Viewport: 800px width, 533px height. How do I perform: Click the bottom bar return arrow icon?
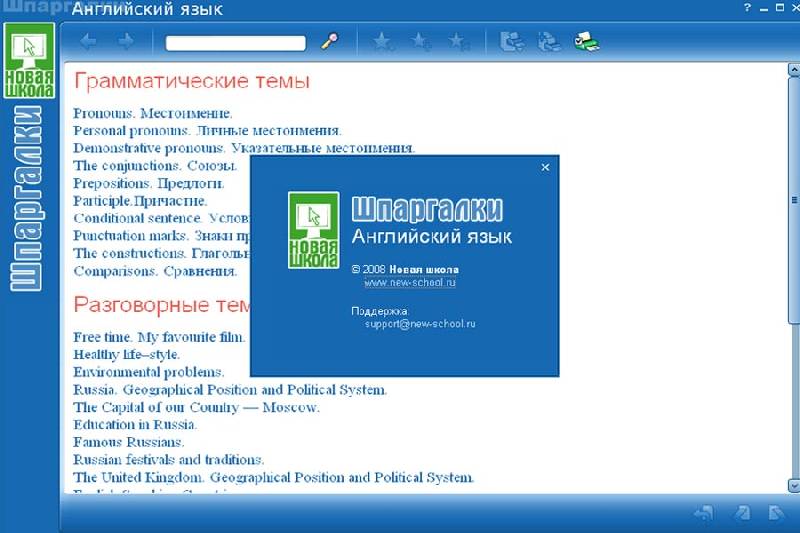[705, 513]
